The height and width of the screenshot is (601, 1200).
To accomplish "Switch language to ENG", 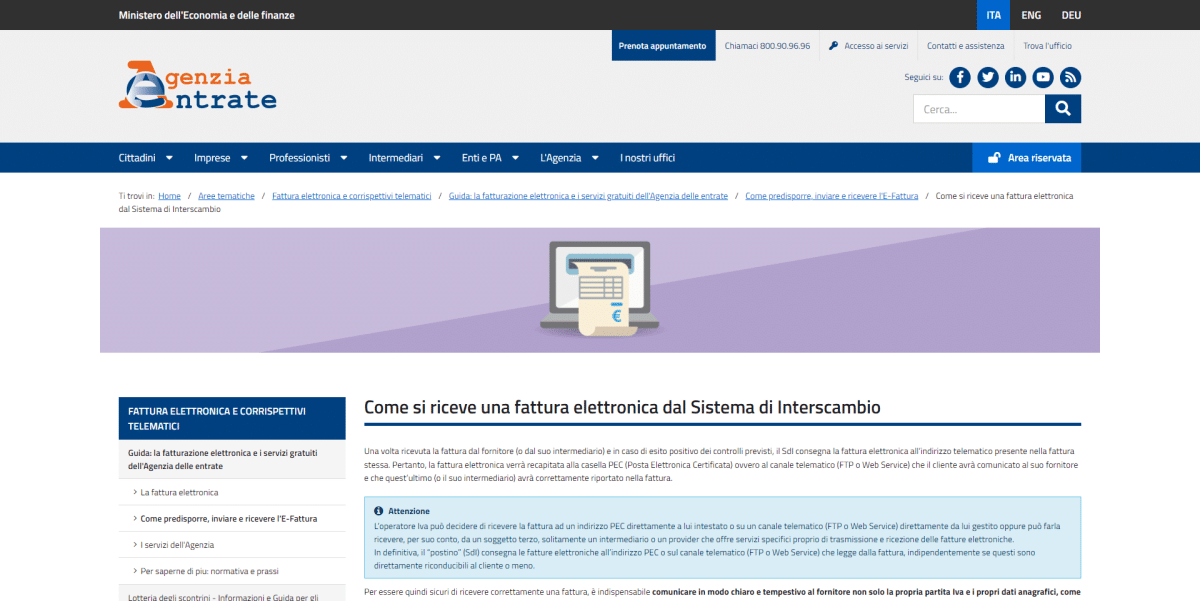I will [1031, 15].
